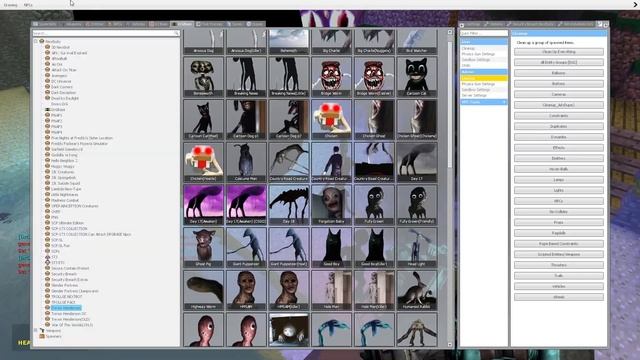This screenshot has height=360, width=640.
Task: Collapse the top-level tree node
Action: (36, 41)
